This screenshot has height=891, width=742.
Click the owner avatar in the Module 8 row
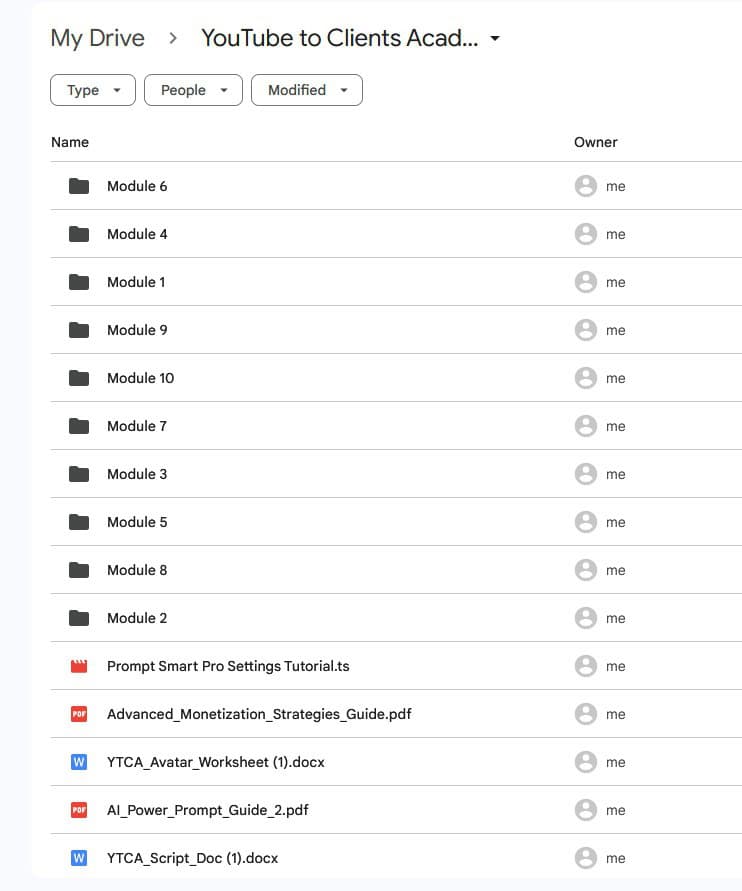coord(585,570)
